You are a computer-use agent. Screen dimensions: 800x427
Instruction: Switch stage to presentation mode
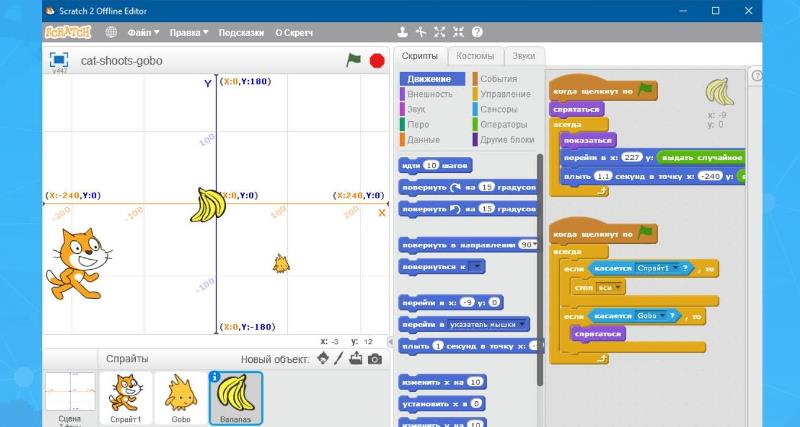click(59, 60)
